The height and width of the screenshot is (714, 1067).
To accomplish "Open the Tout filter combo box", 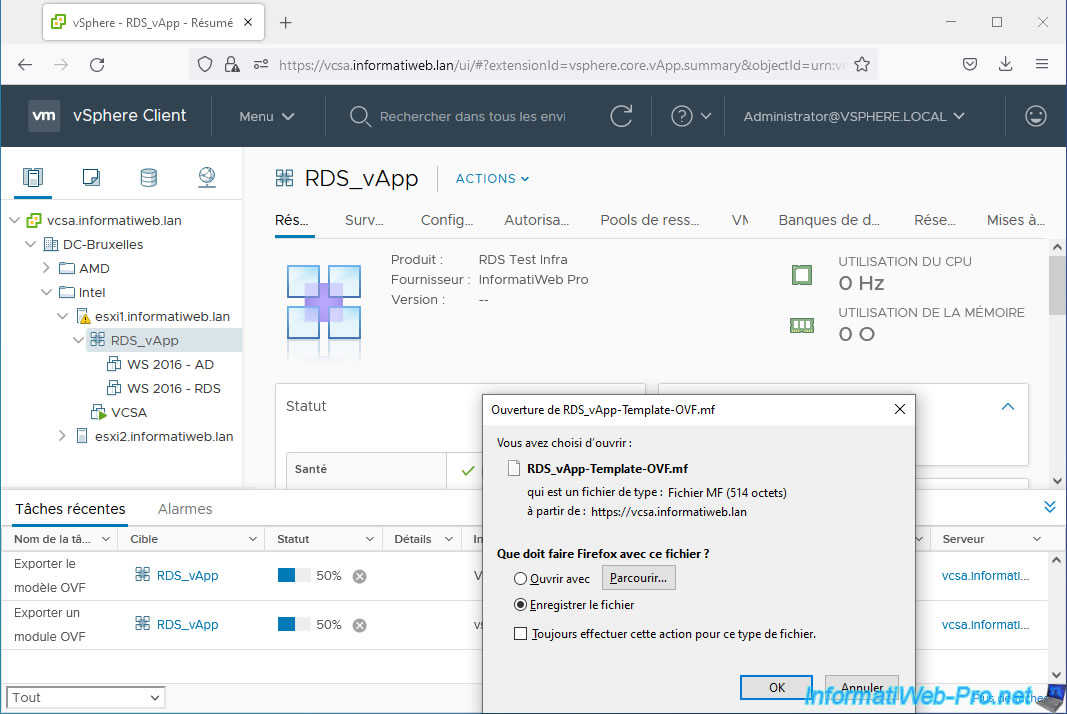I will click(86, 698).
